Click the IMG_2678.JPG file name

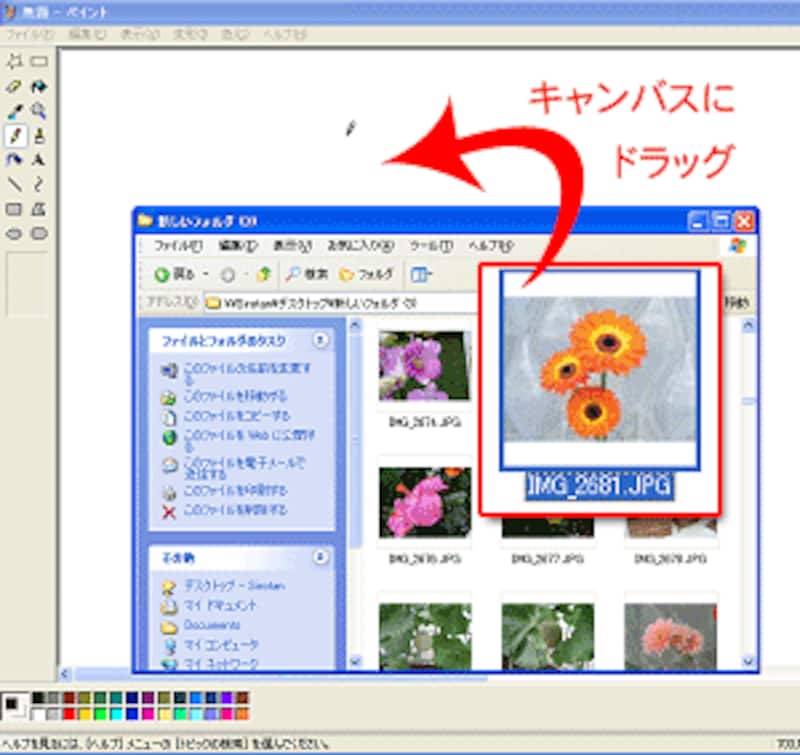670,559
